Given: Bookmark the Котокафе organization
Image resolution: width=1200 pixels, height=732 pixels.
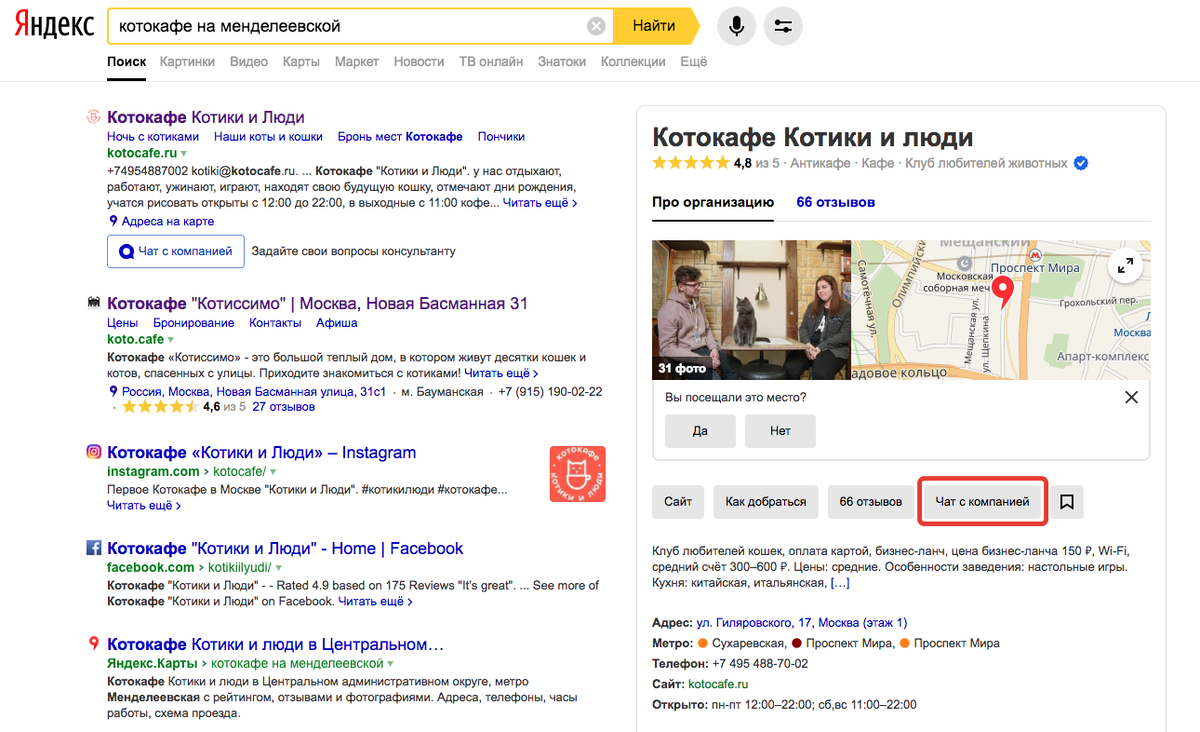Looking at the screenshot, I should click(1067, 502).
